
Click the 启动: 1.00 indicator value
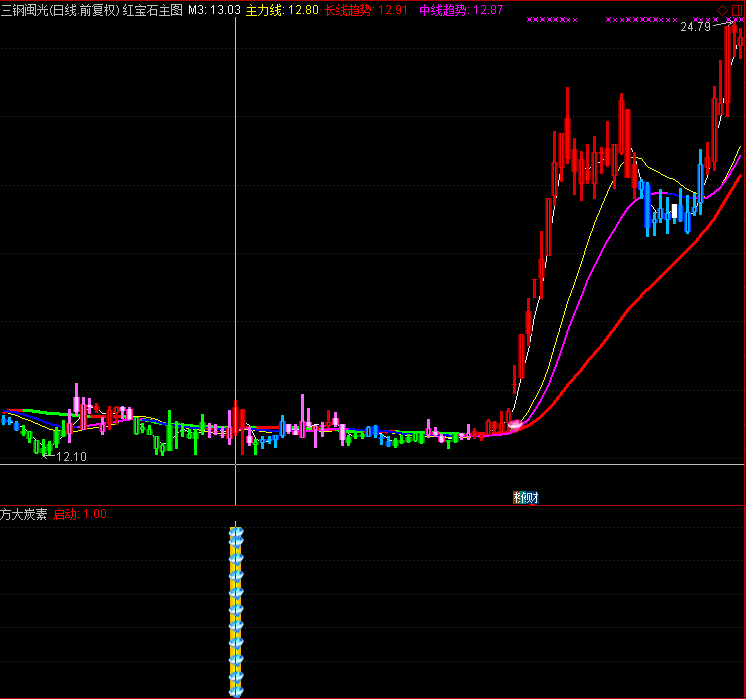tap(80, 514)
